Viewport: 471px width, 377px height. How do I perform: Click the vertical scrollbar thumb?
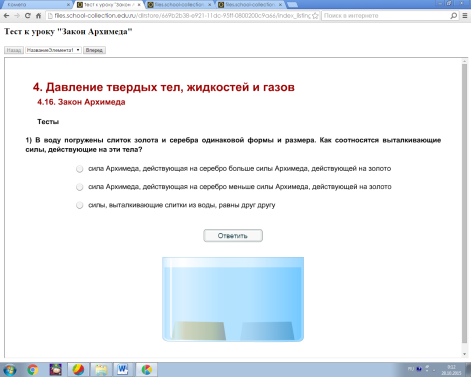point(465,203)
